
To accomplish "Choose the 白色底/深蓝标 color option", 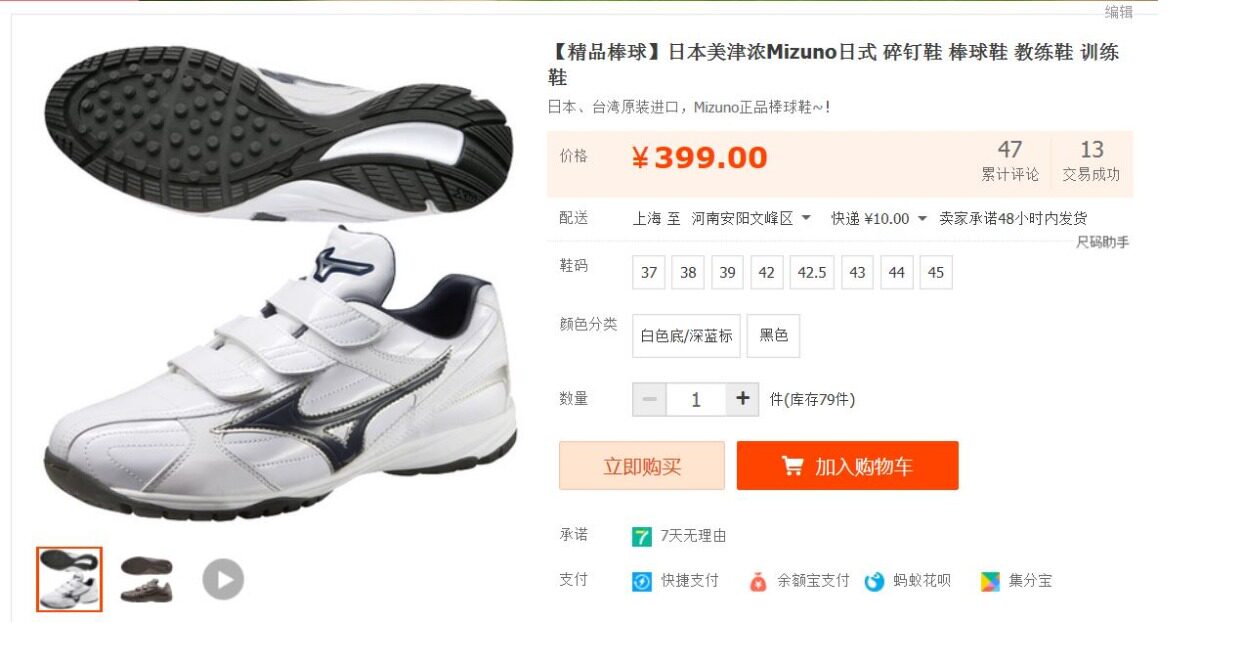I will point(686,336).
